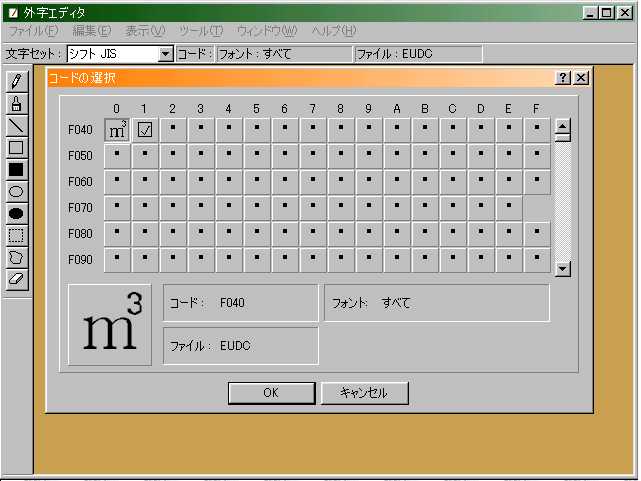Select the Filled Ellipse tool
This screenshot has width=641, height=481.
(x=16, y=213)
